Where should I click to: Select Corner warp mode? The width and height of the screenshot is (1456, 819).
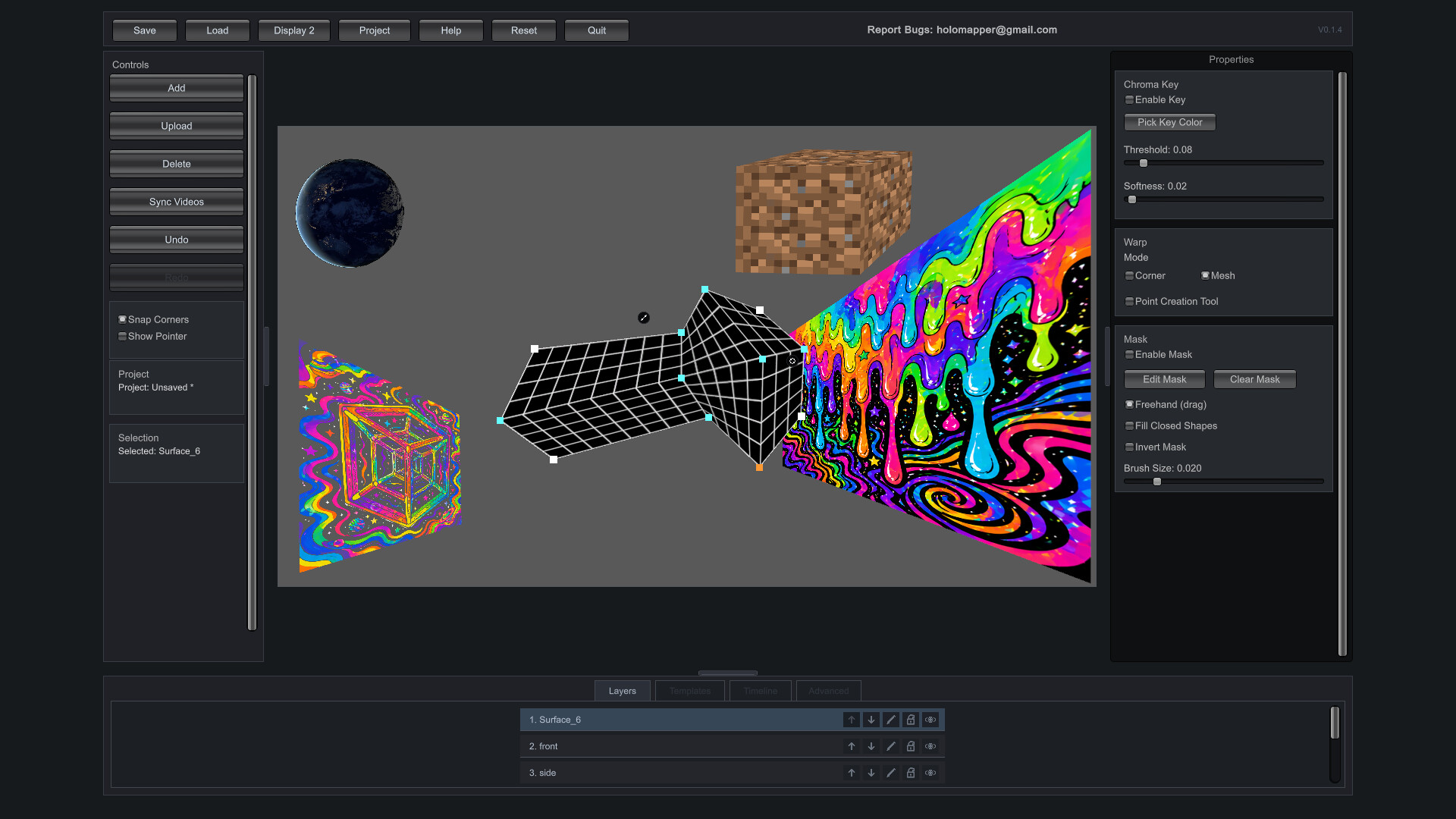(1129, 276)
